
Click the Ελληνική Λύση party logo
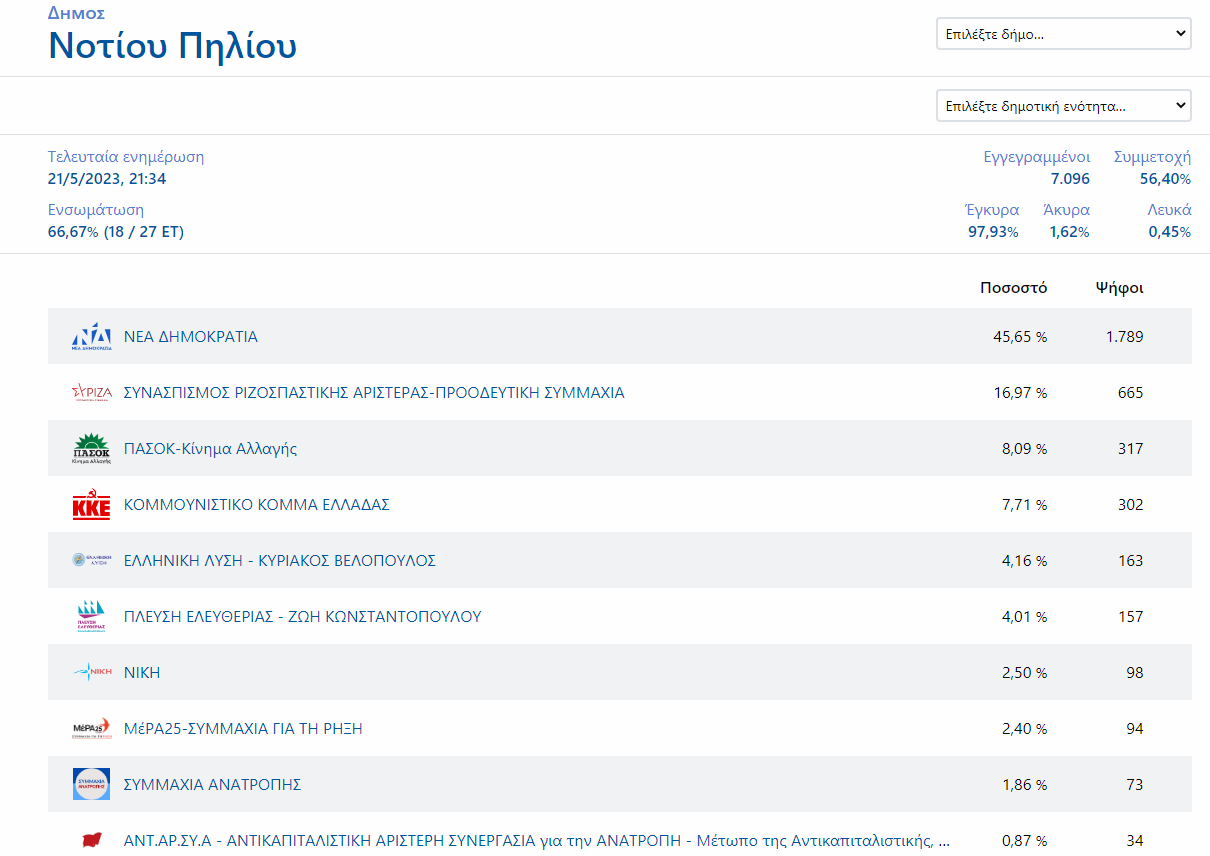(x=91, y=561)
